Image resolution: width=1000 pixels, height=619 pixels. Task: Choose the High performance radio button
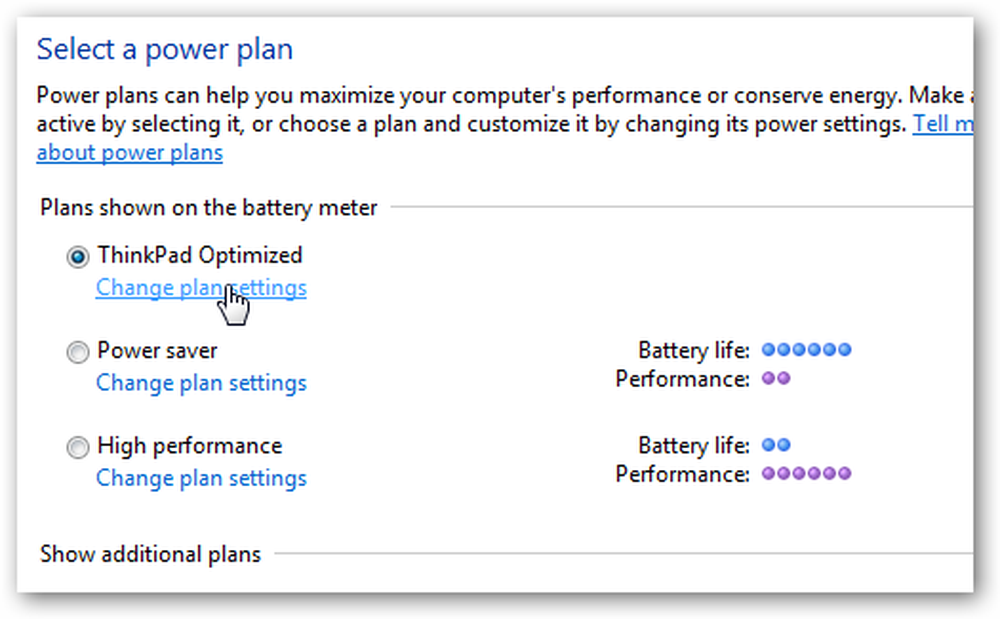(78, 447)
